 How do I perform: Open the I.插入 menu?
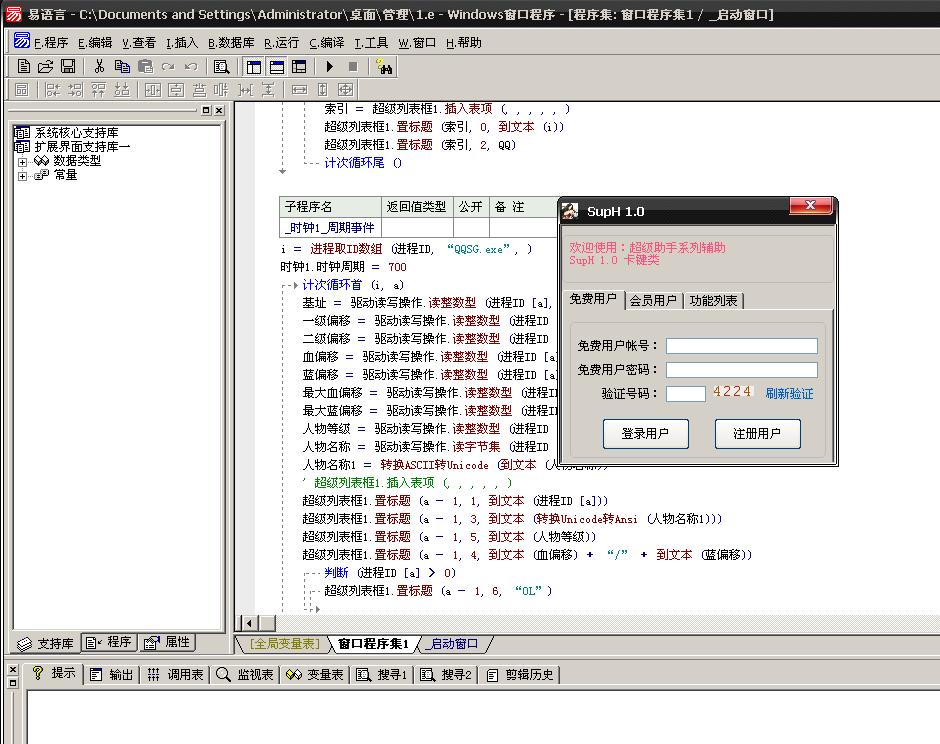pyautogui.click(x=182, y=43)
